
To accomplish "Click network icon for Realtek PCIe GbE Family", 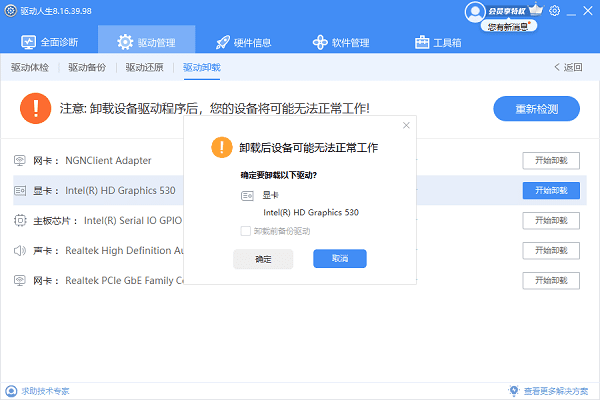I will coord(20,280).
